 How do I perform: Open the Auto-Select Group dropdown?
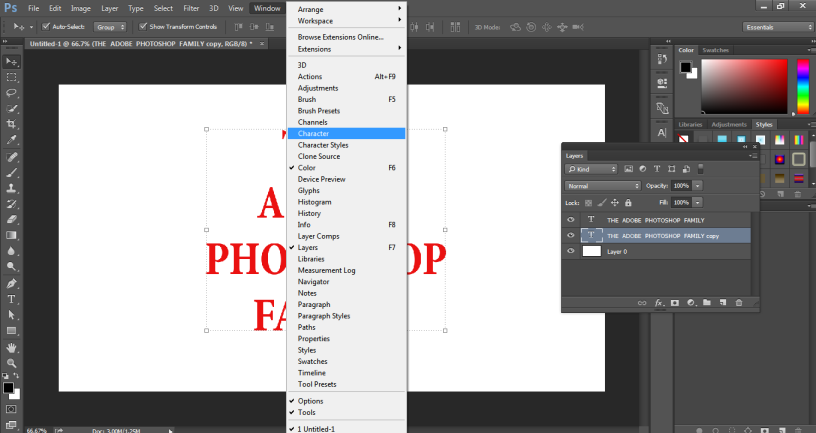click(110, 27)
